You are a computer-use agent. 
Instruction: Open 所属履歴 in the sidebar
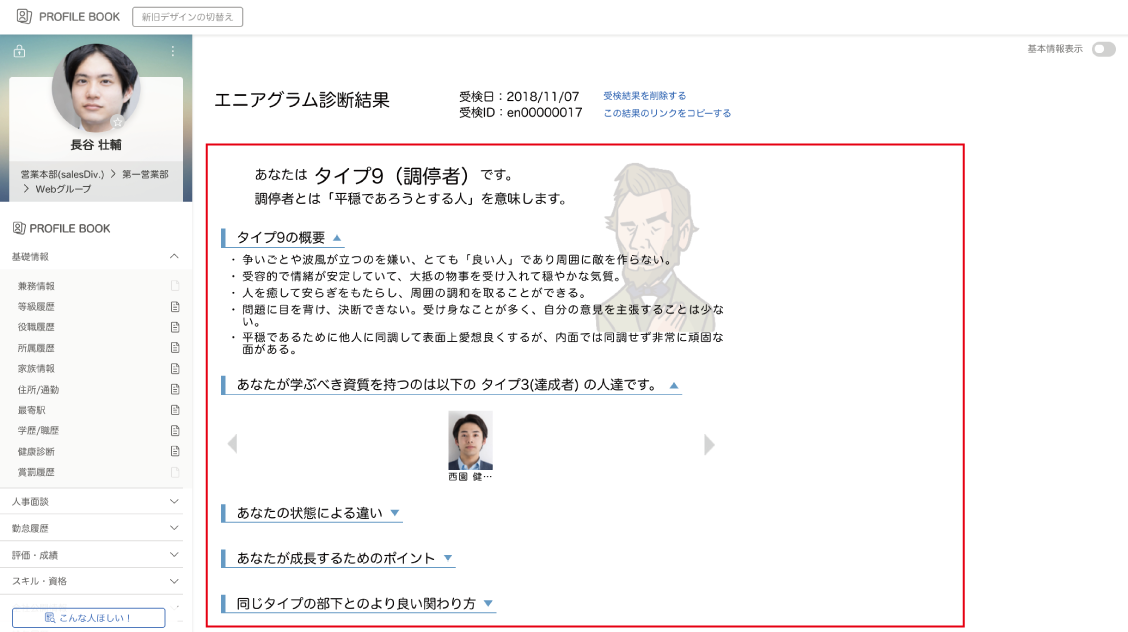point(36,348)
